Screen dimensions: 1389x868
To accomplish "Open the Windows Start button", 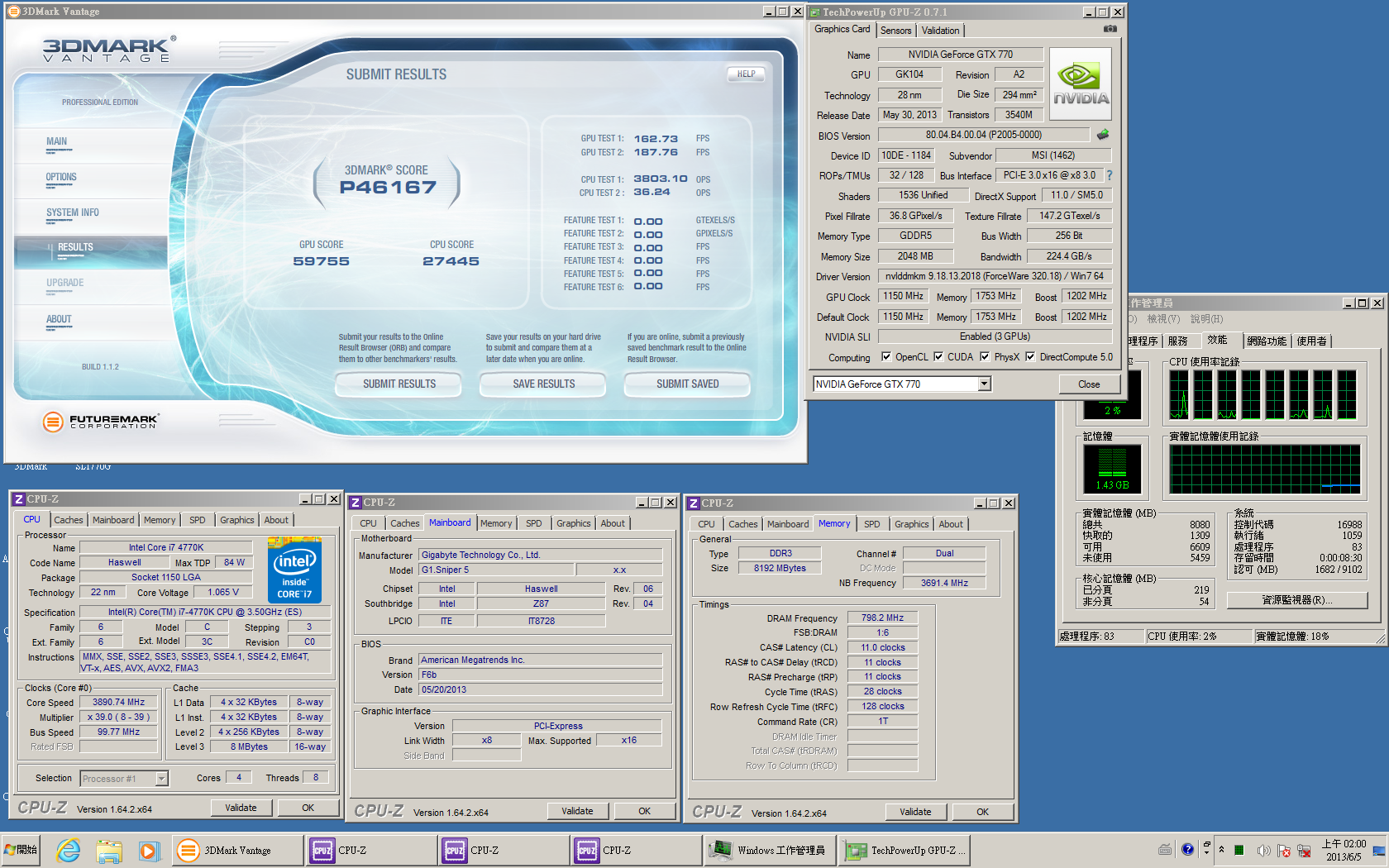I will tap(21, 850).
